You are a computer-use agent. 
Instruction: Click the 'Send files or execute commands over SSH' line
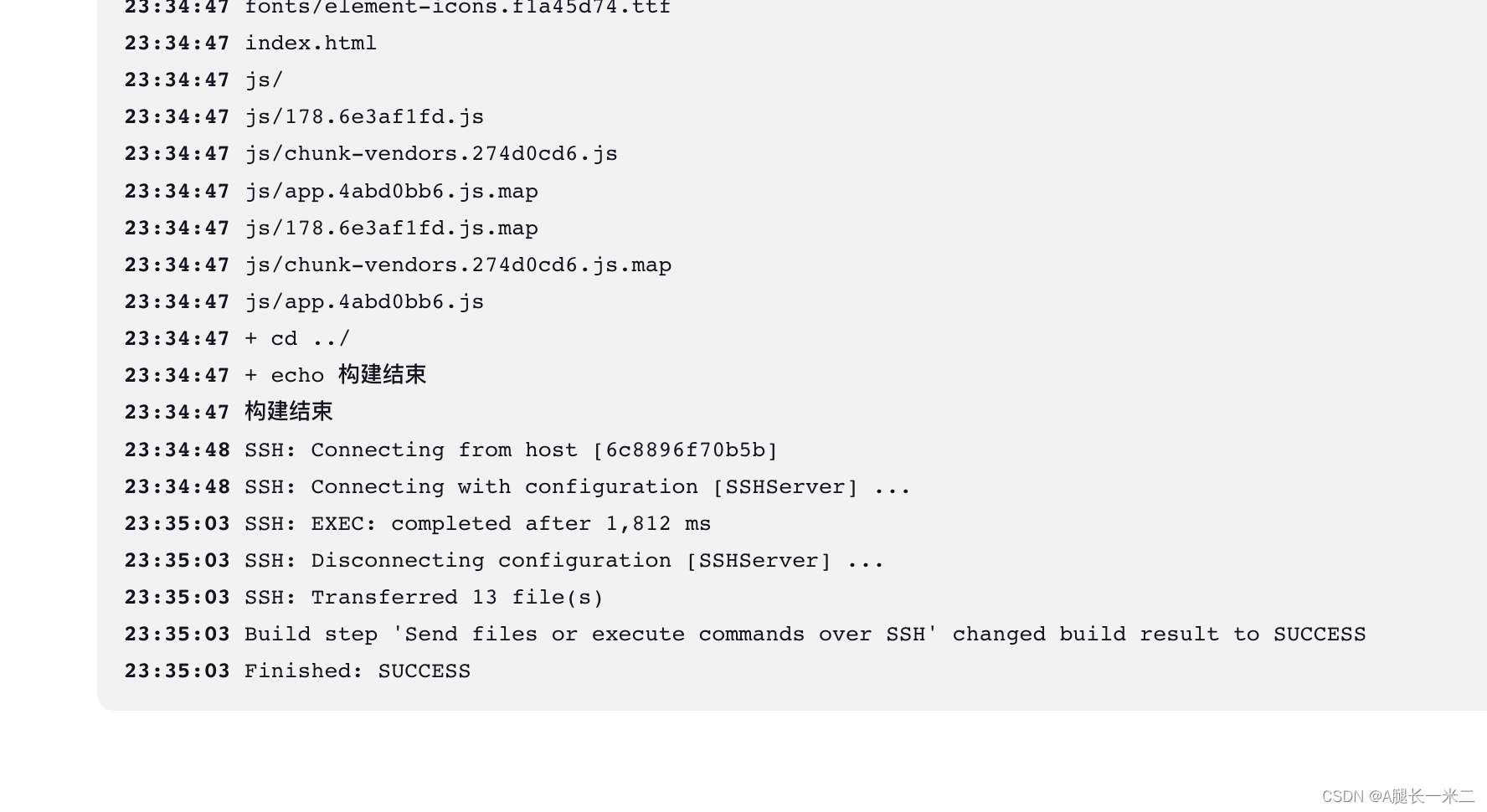(745, 634)
